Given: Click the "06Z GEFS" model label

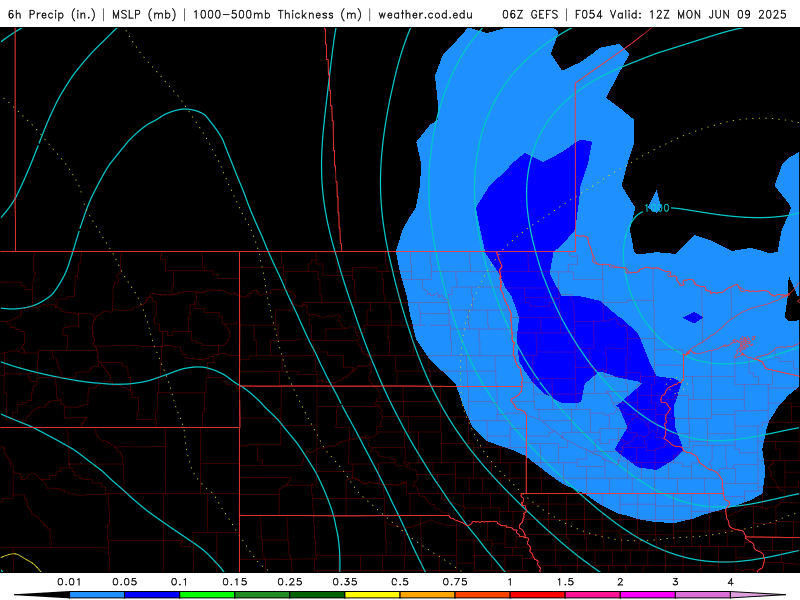Looking at the screenshot, I should pyautogui.click(x=530, y=14).
